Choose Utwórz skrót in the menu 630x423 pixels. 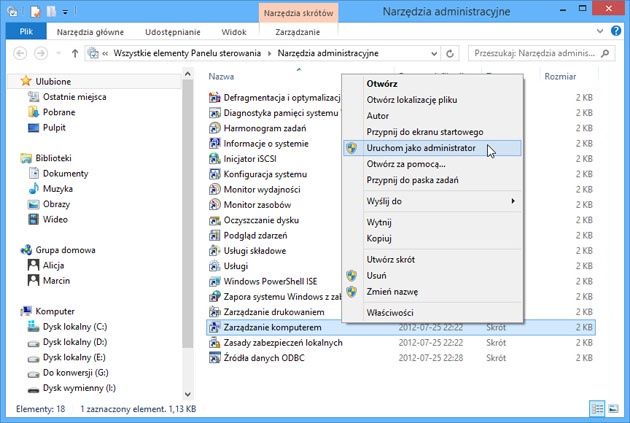point(432,260)
